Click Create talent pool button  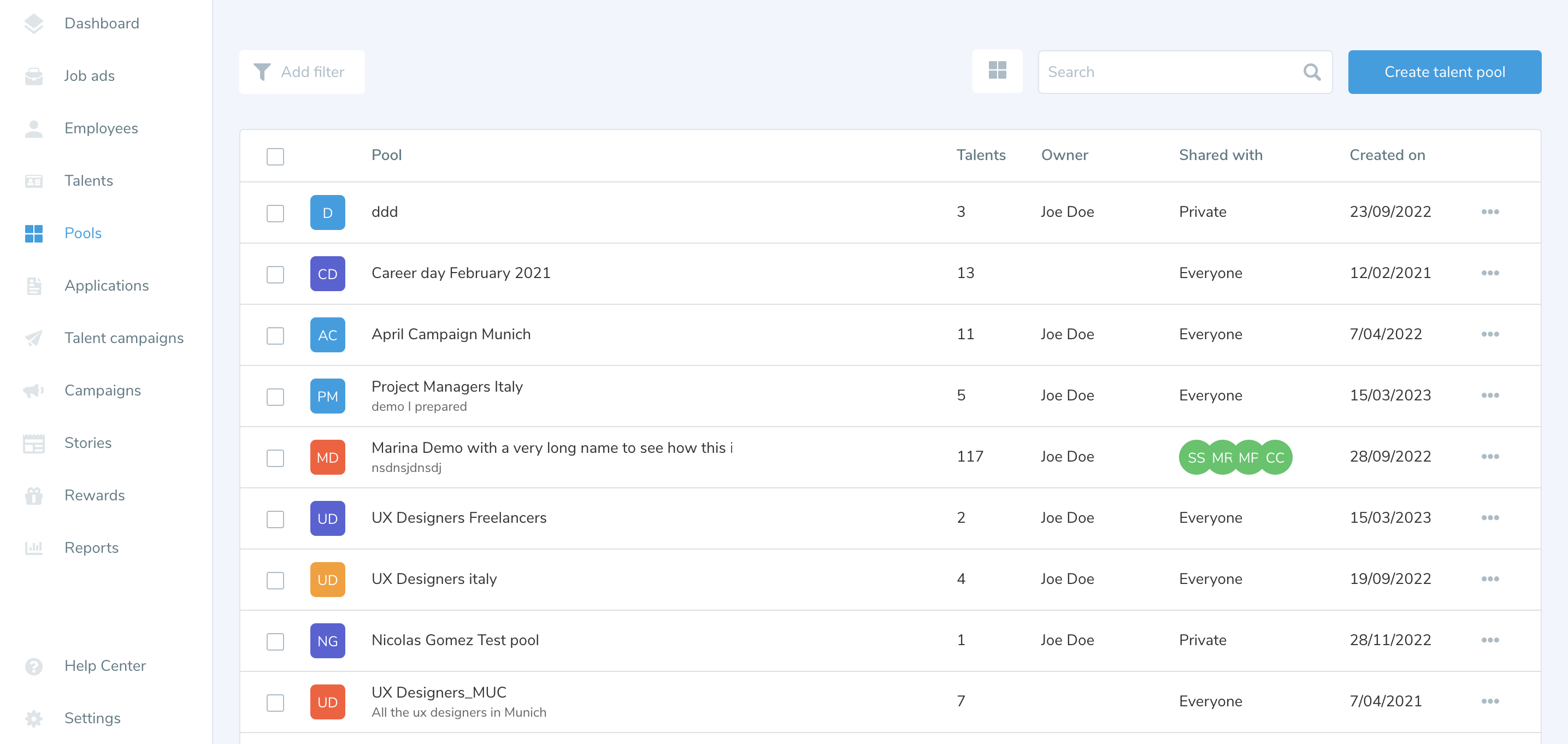tap(1444, 72)
